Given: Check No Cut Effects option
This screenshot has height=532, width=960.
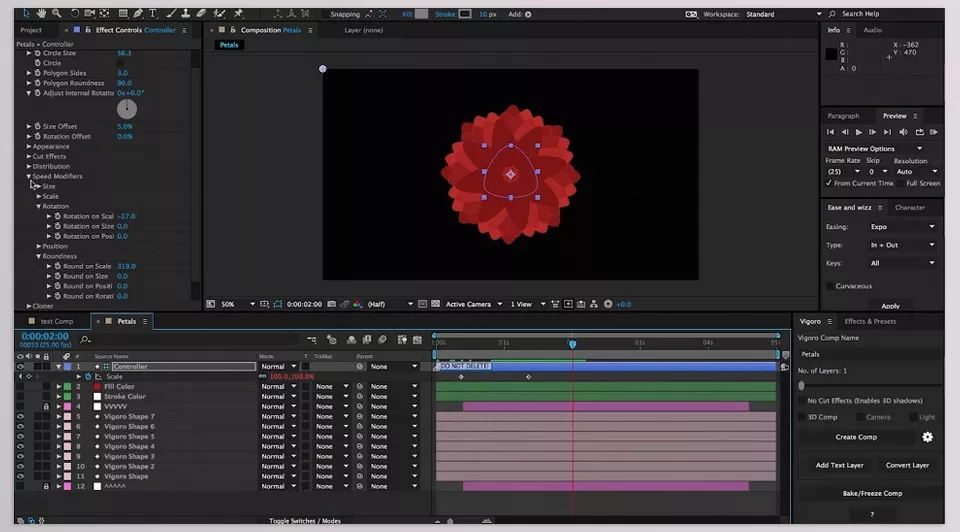Looking at the screenshot, I should 802,400.
